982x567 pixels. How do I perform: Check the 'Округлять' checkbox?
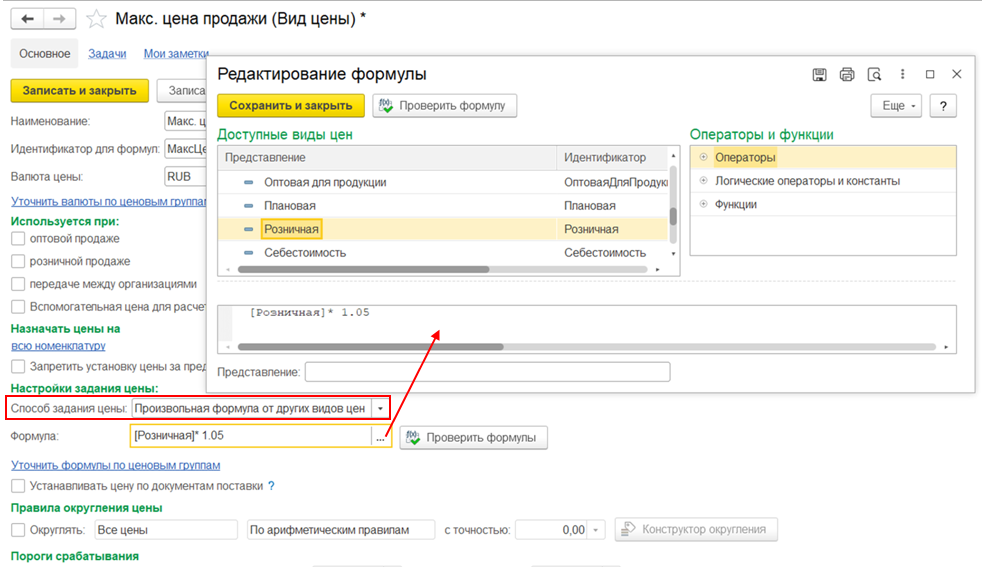pos(18,530)
